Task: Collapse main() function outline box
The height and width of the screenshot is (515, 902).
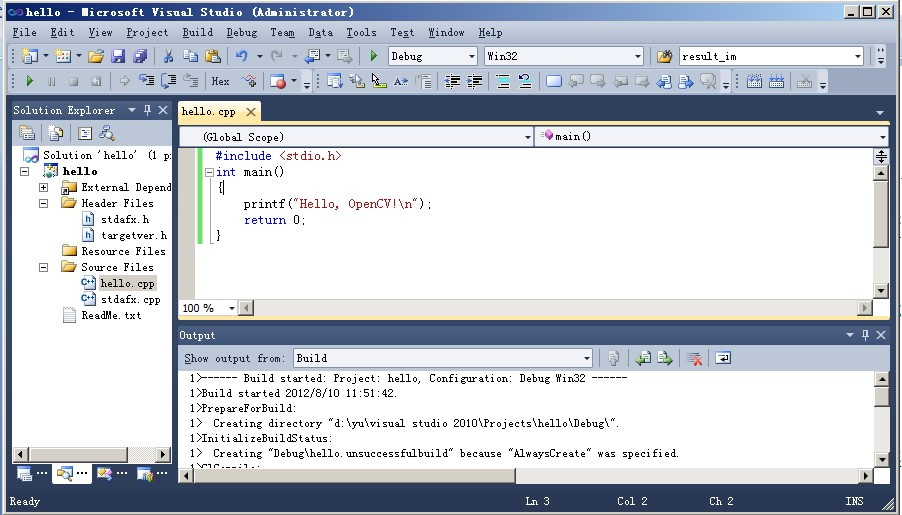Action: click(209, 172)
